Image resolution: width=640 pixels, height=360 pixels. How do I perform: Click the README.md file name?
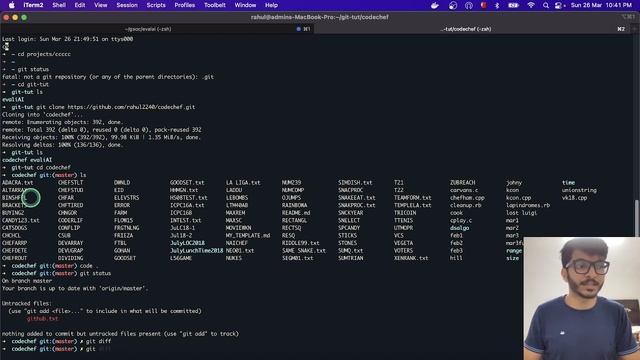point(296,213)
